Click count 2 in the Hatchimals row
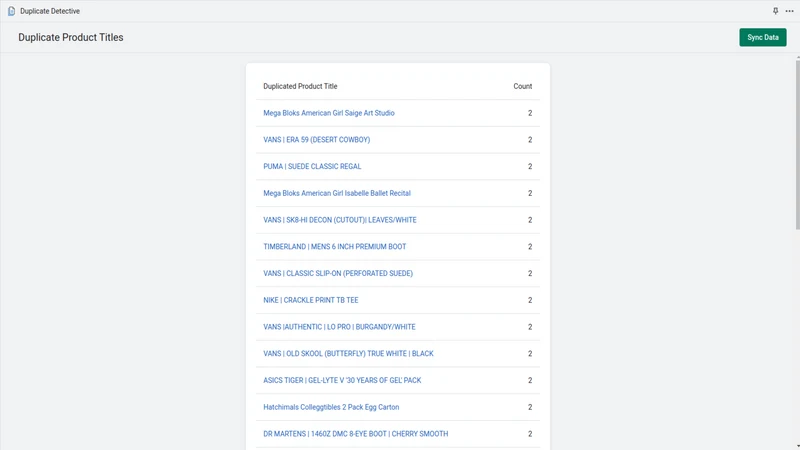This screenshot has height=450, width=800. 530,407
